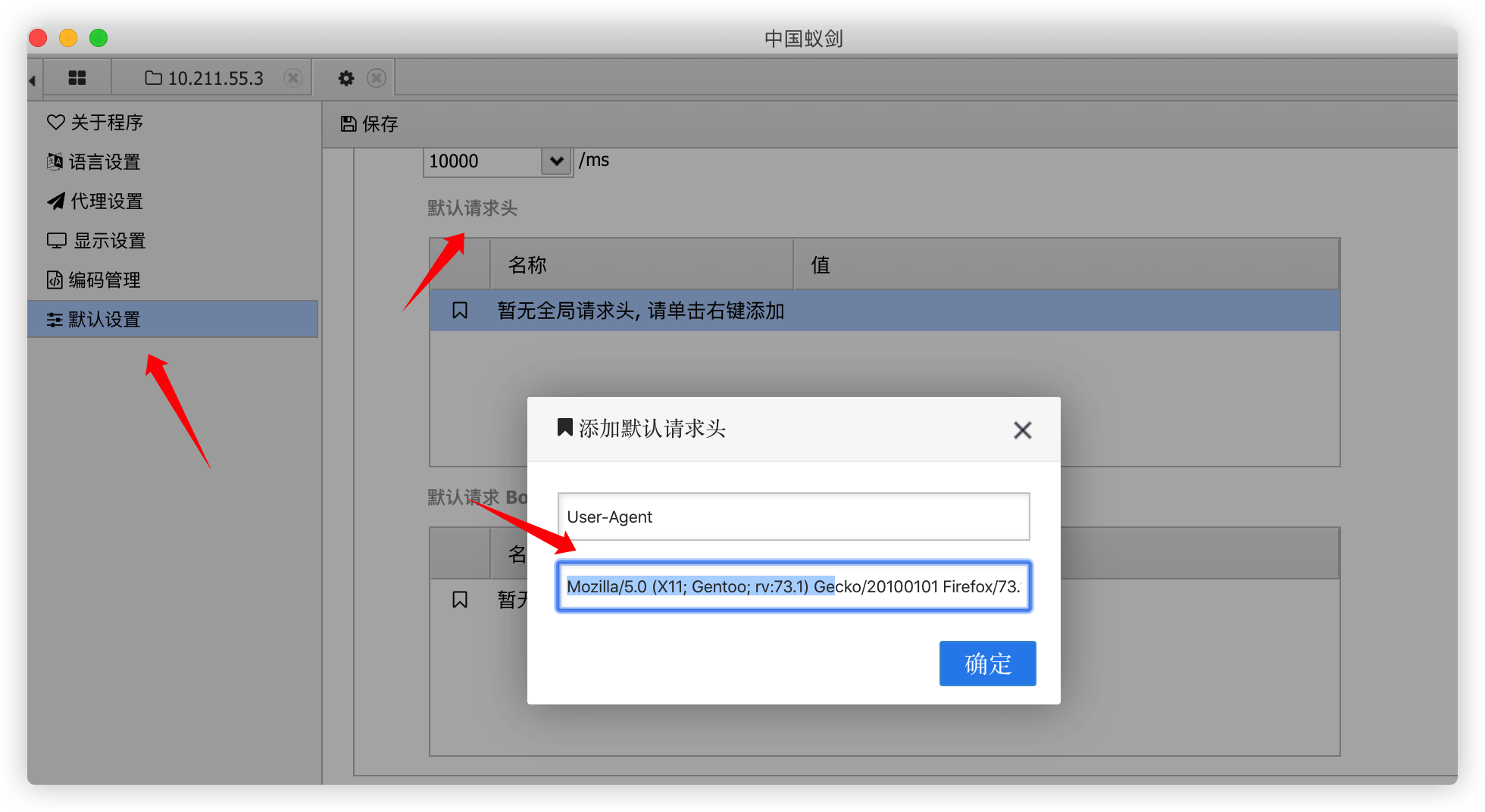Click the settings gear tab icon
Viewport: 1485px width, 812px height.
pyautogui.click(x=346, y=78)
